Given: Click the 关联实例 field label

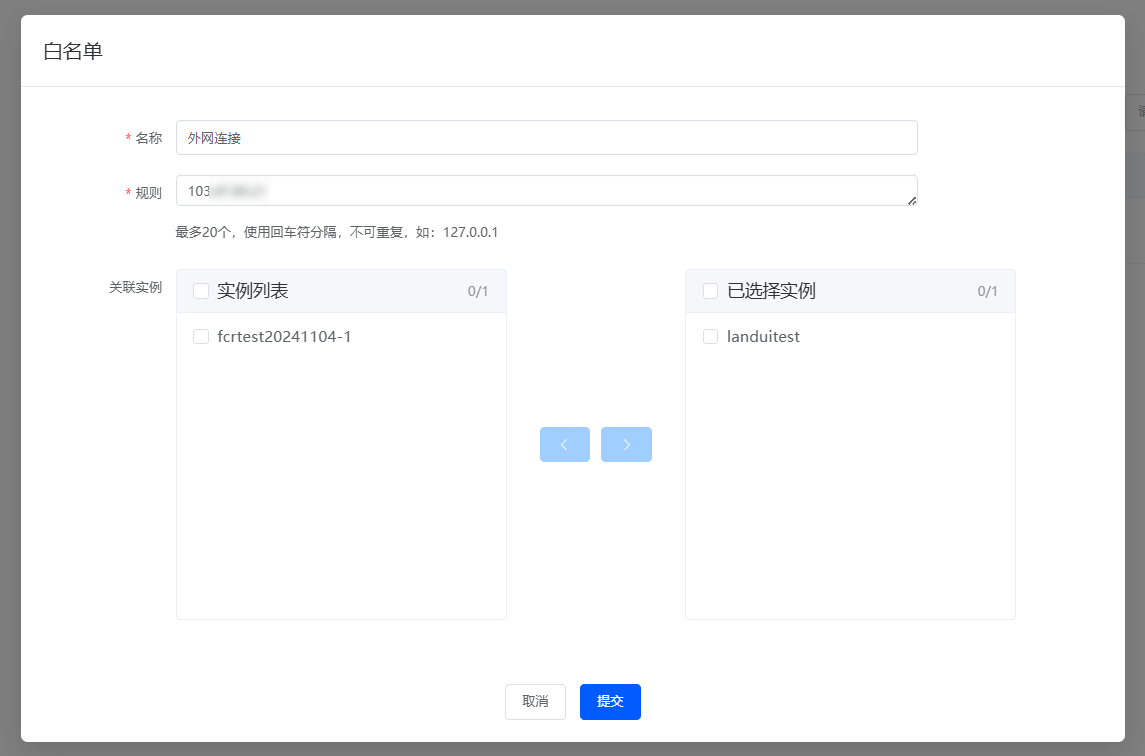Looking at the screenshot, I should tap(135, 287).
